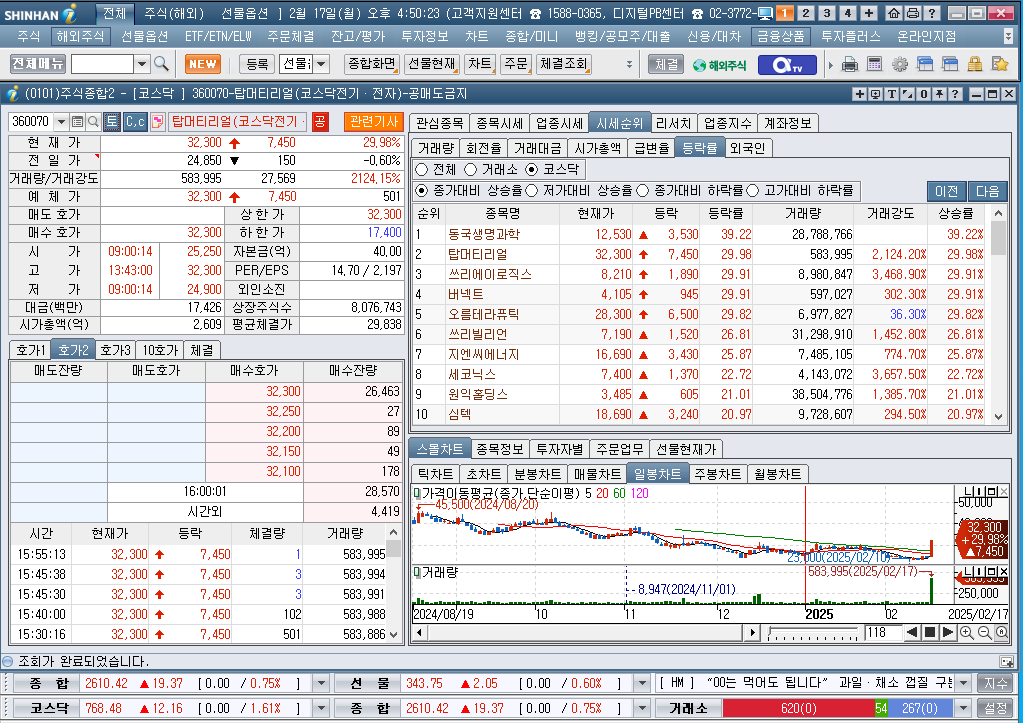Zoom in on the chart
Screen dimensions: 1023x723
(967, 632)
